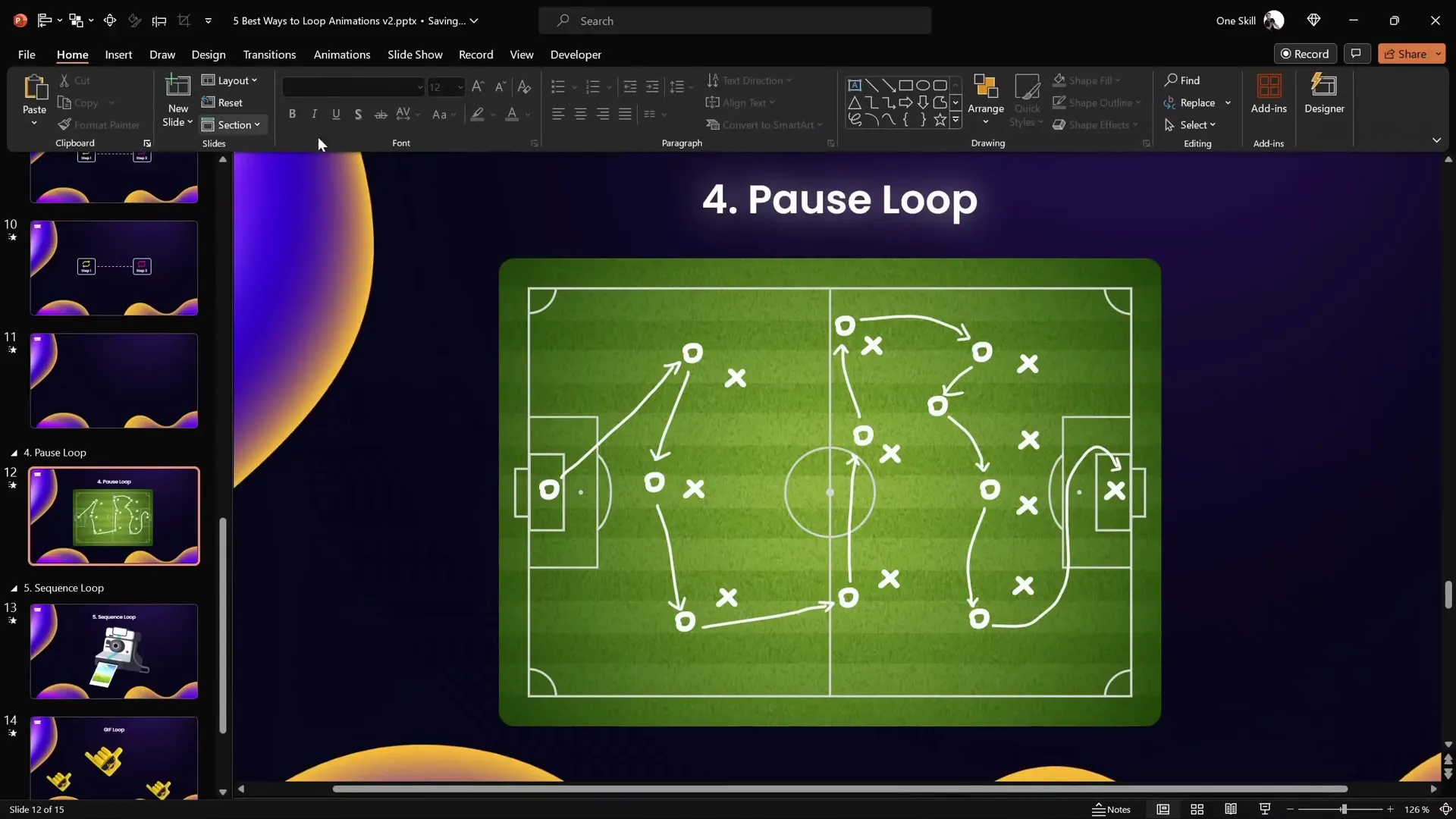Click the New Slide icon
Viewport: 1456px width, 819px height.
(x=178, y=86)
